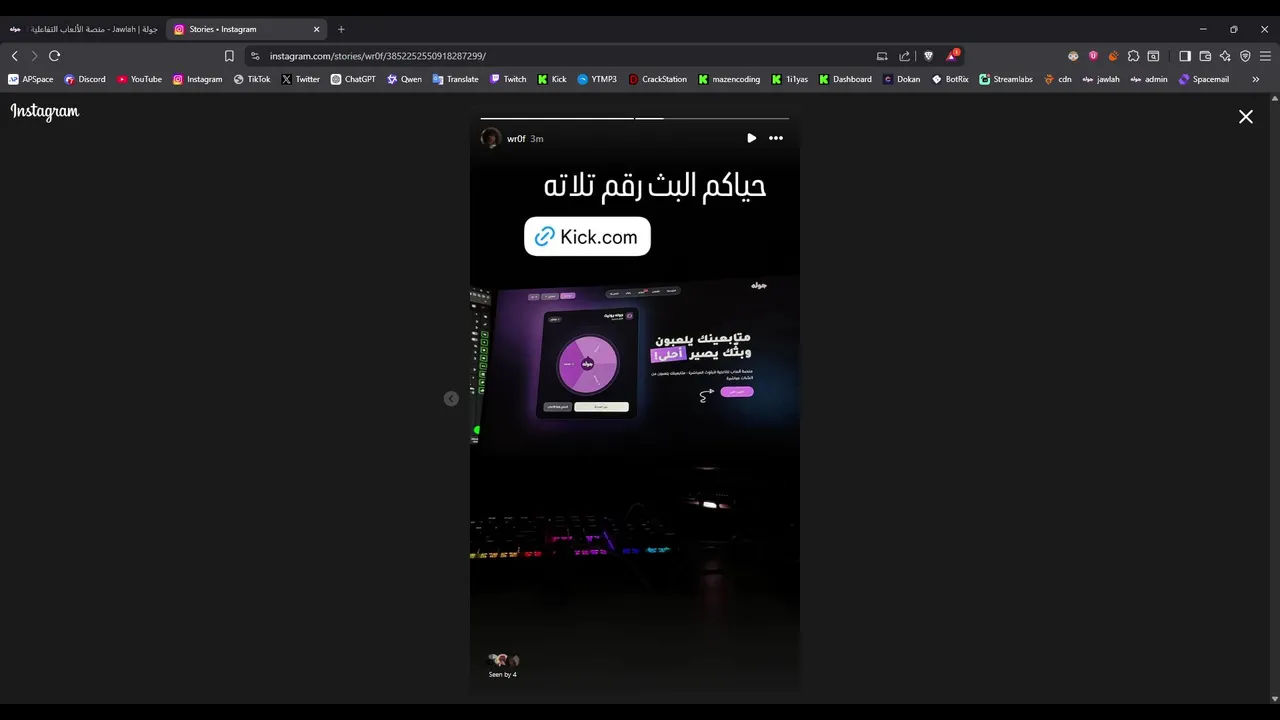Click the page vertical scrollbar

tap(1275, 399)
